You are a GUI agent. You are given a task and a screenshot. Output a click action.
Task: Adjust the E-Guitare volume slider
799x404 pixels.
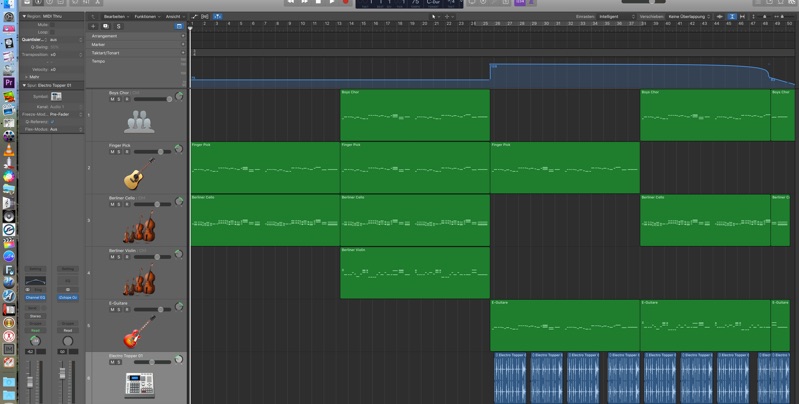(153, 309)
